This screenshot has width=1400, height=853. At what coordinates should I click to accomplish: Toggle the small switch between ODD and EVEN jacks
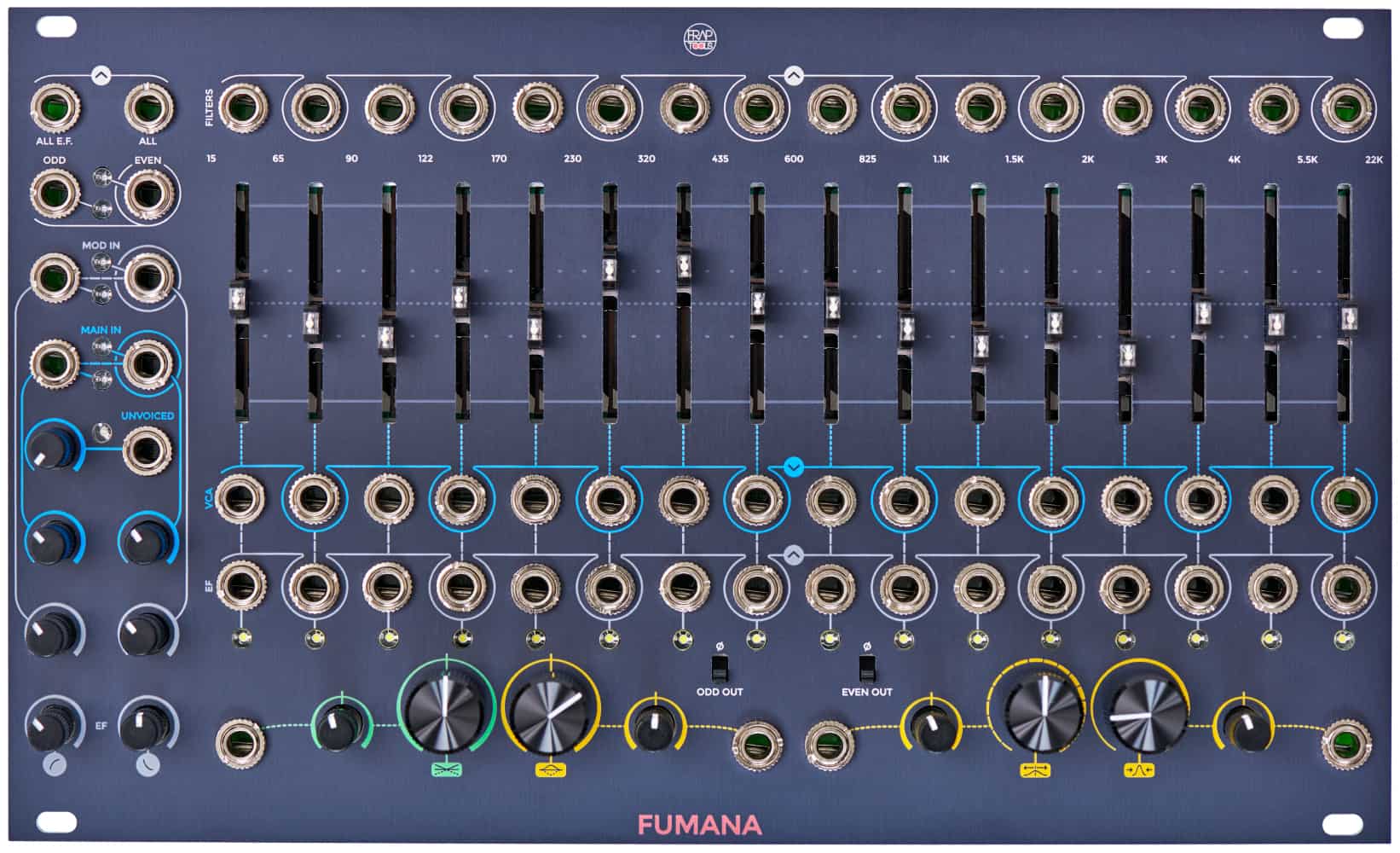(x=101, y=177)
